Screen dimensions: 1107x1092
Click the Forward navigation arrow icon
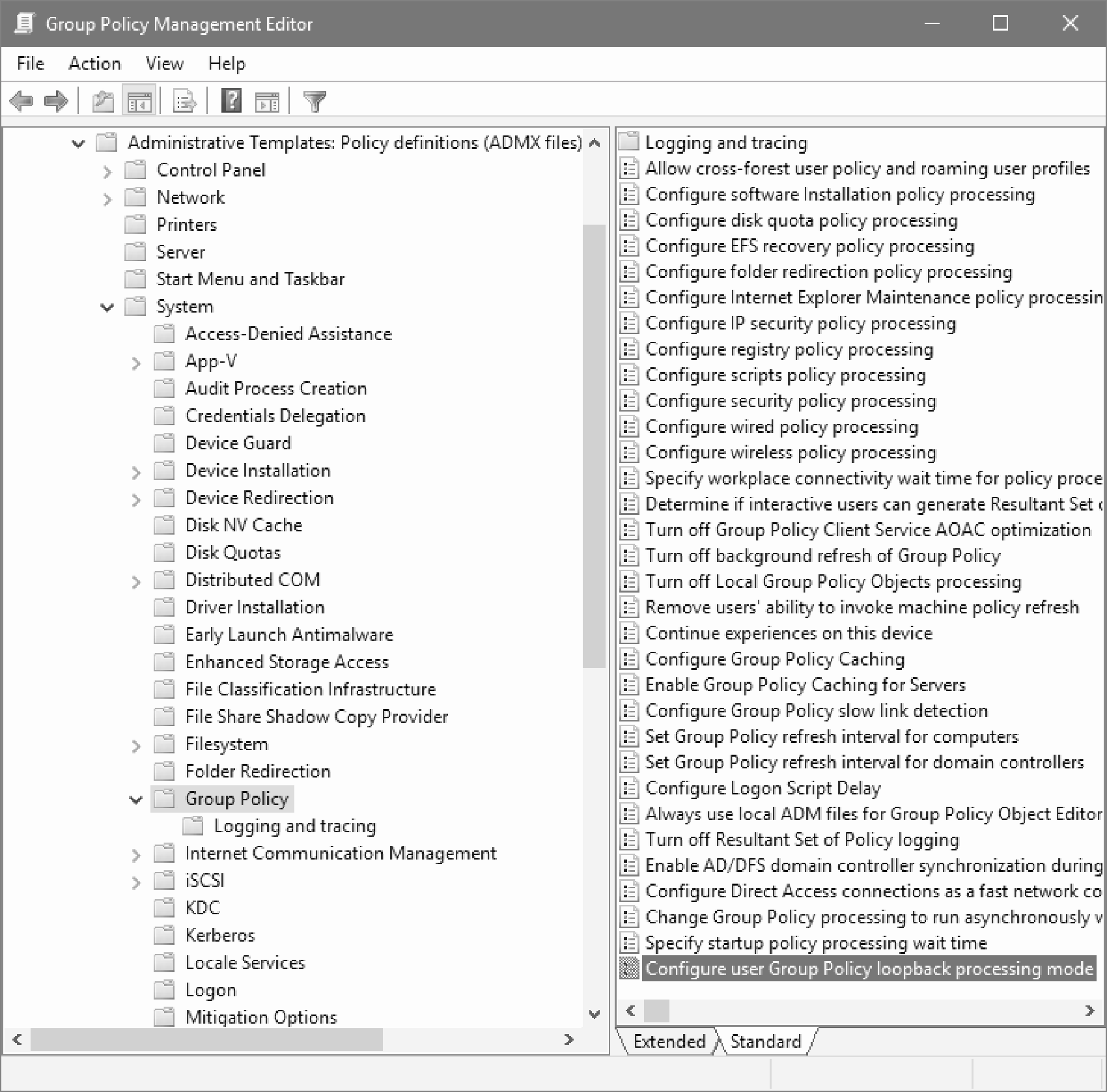tap(55, 101)
